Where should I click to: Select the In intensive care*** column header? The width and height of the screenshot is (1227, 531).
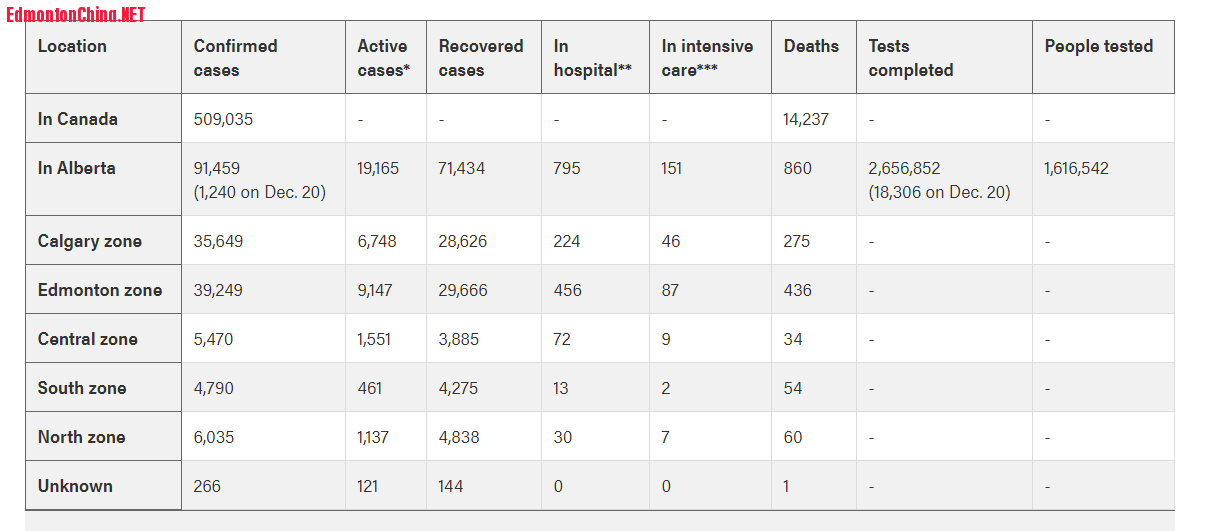[x=707, y=58]
